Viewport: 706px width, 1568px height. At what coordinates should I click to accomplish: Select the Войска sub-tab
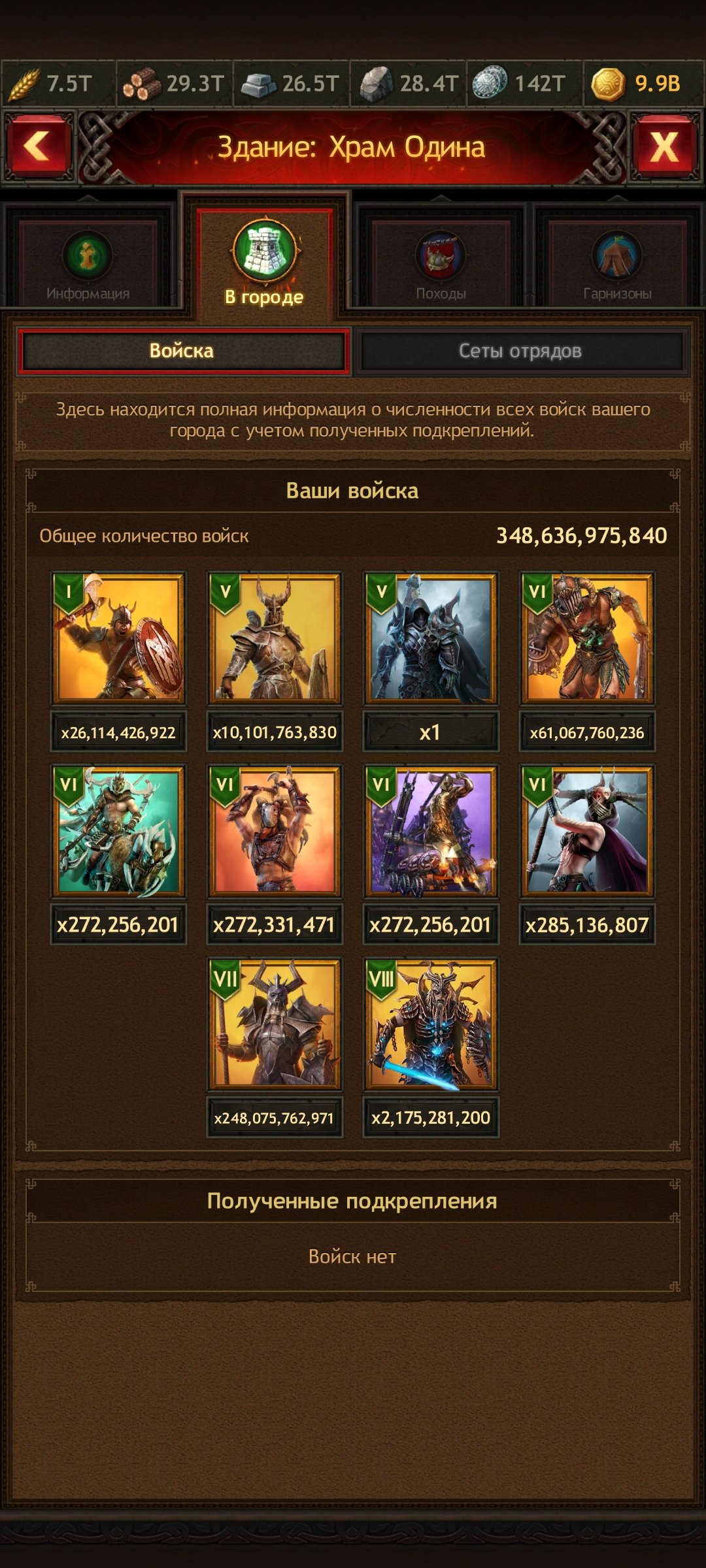(x=182, y=351)
